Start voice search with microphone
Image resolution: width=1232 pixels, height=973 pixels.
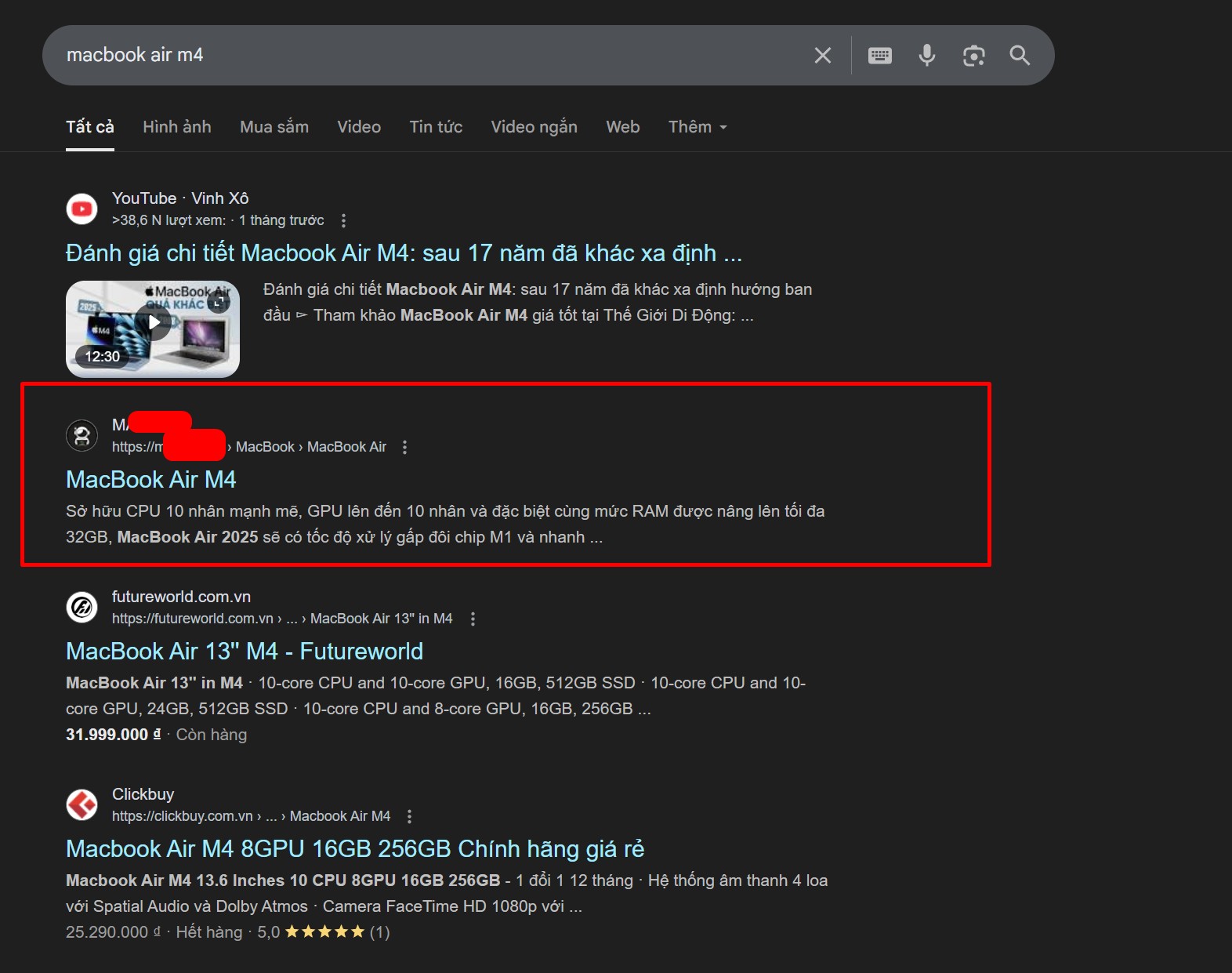tap(927, 55)
